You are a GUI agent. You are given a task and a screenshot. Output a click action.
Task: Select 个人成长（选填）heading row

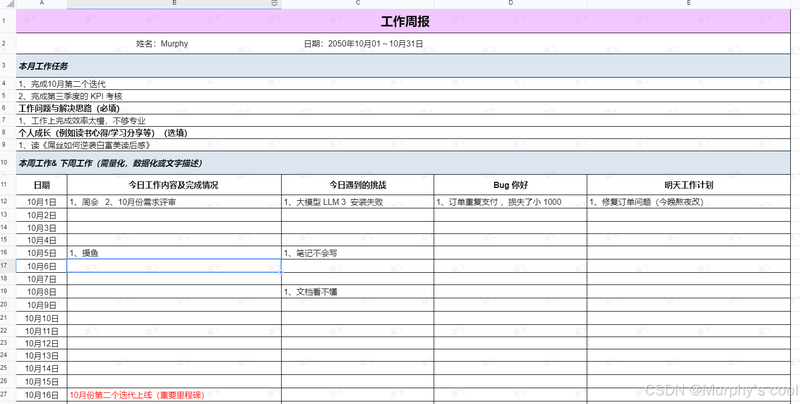pyautogui.click(x=403, y=133)
